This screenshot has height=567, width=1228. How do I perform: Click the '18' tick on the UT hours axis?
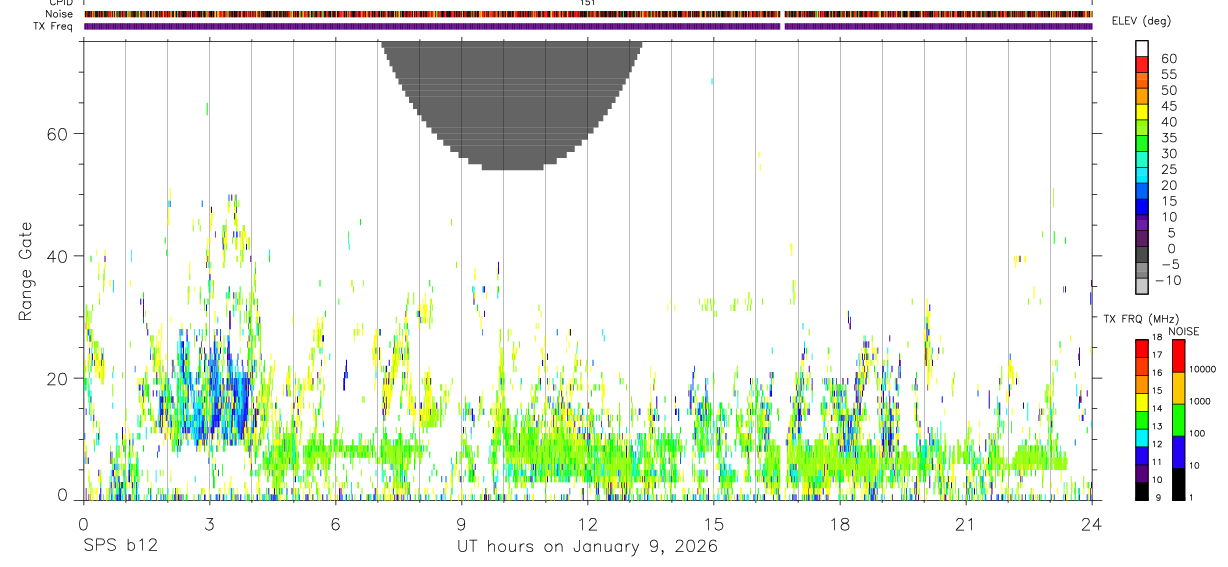tap(839, 524)
